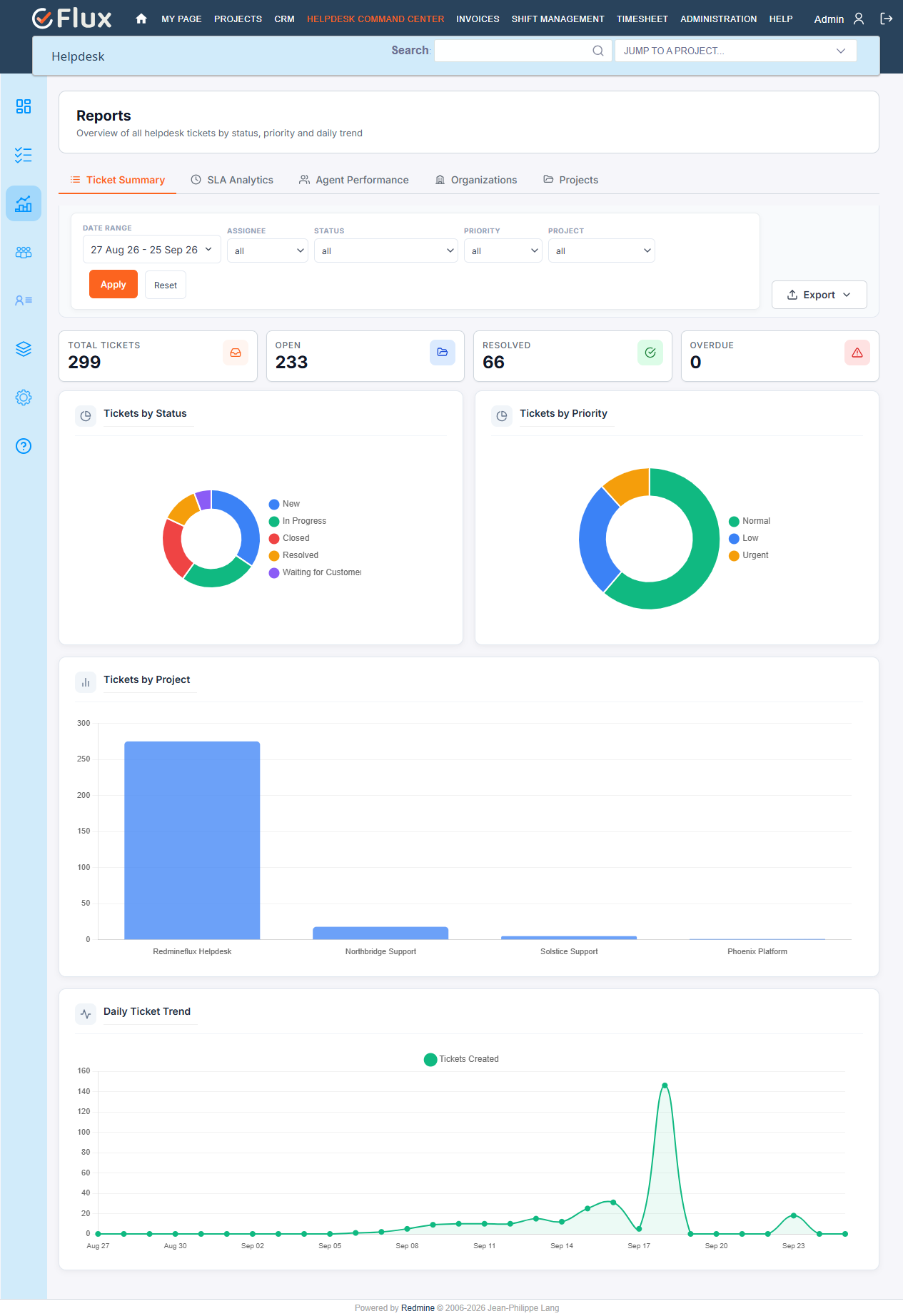The image size is (903, 1316).
Task: Toggle the Low priority legend item
Action: point(744,538)
